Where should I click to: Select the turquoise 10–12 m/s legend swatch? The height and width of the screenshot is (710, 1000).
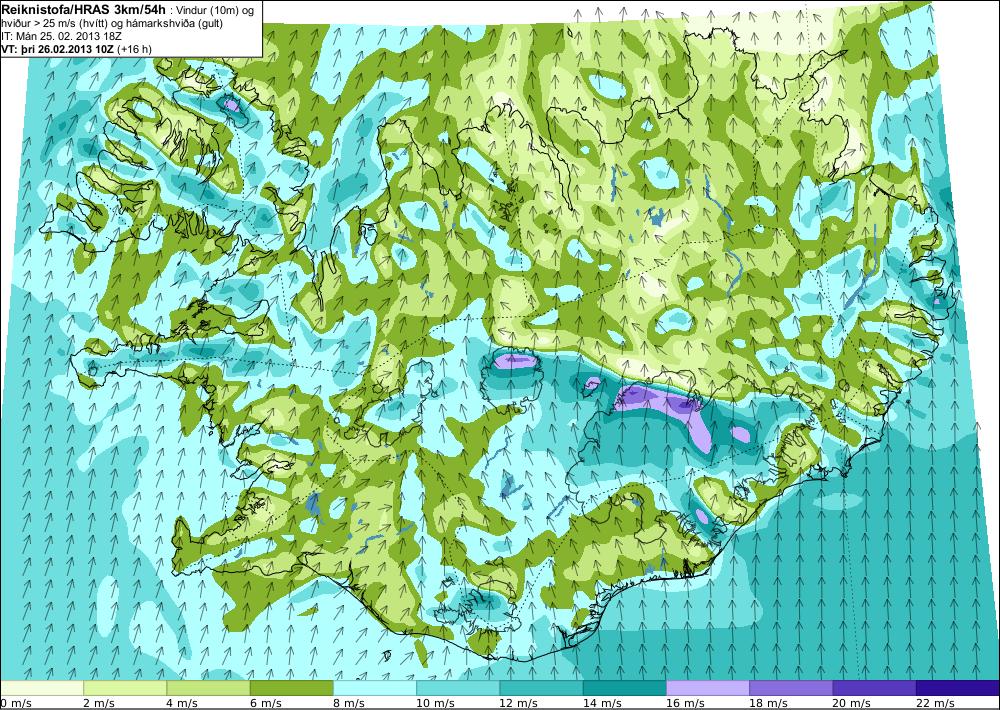tap(458, 688)
